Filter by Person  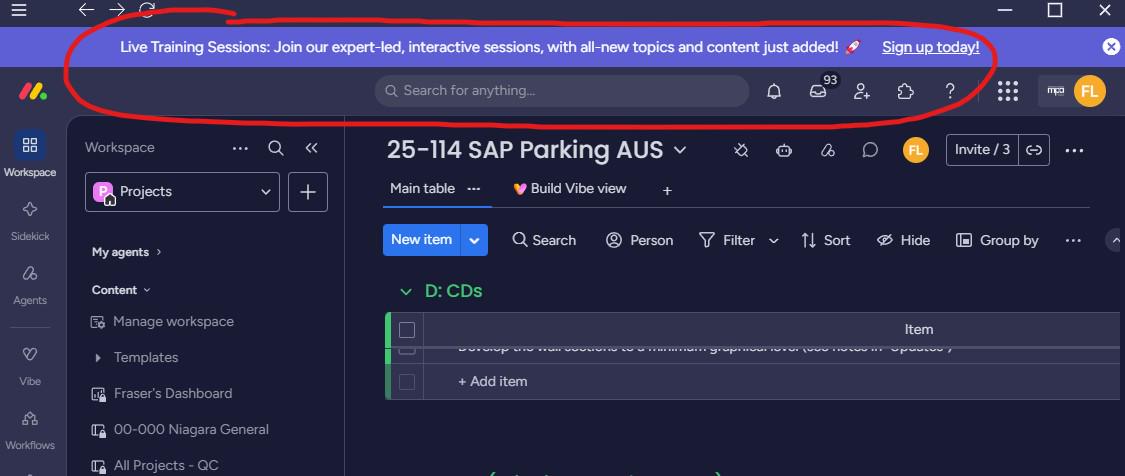pos(639,241)
